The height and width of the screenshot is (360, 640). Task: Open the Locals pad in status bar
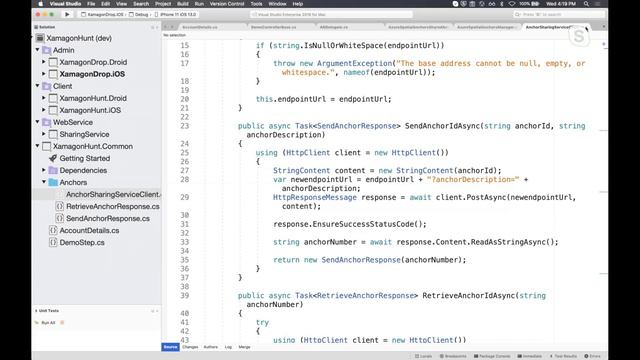[x=423, y=356]
